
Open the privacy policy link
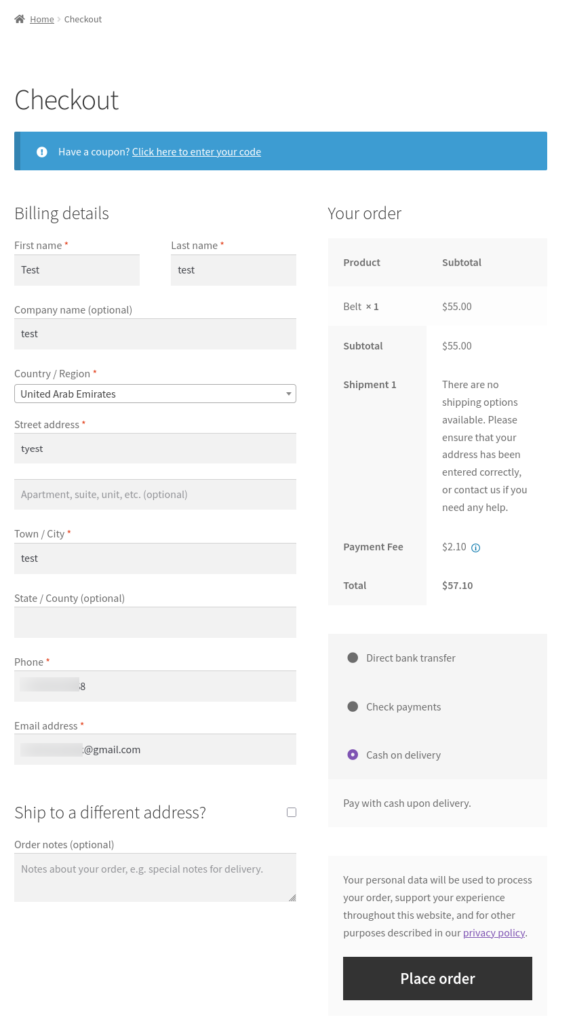tap(494, 933)
